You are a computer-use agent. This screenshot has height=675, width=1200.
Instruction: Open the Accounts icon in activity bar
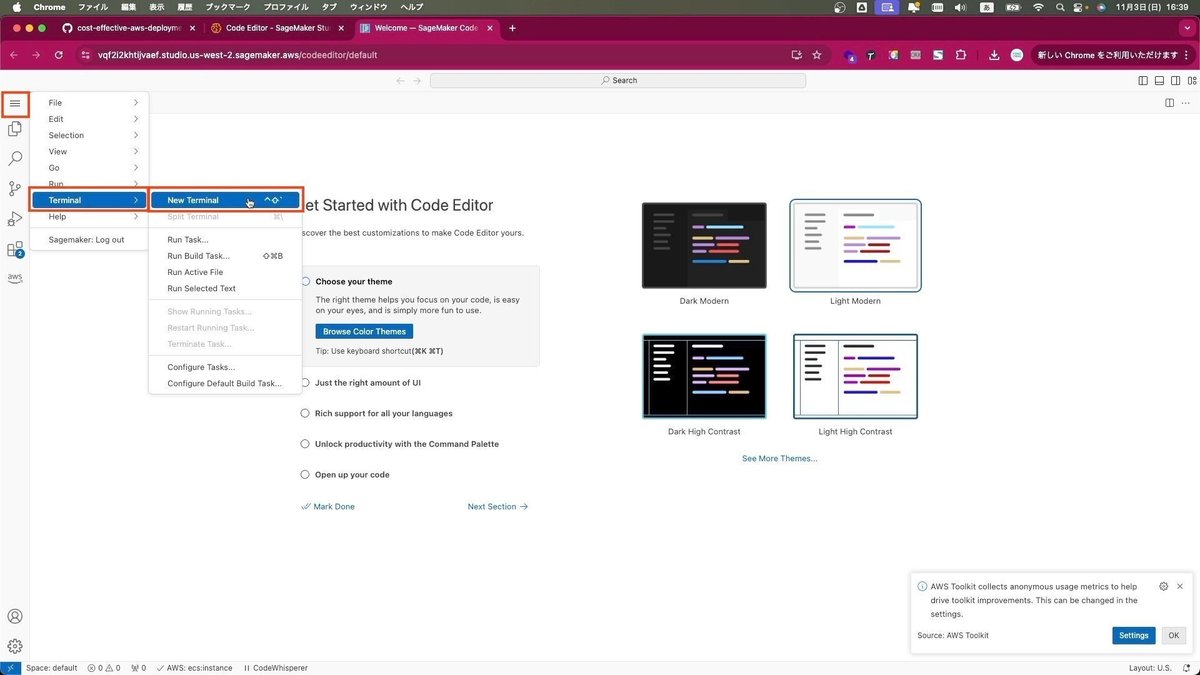pyautogui.click(x=15, y=617)
